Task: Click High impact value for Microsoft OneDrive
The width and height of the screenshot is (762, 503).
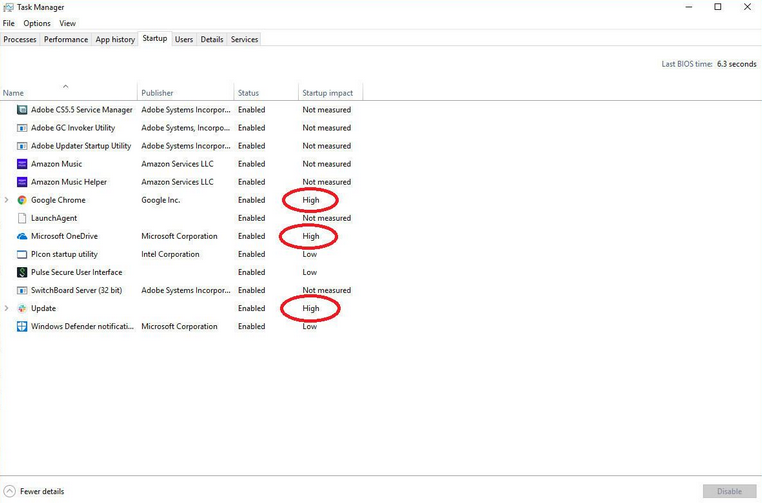Action: click(311, 236)
